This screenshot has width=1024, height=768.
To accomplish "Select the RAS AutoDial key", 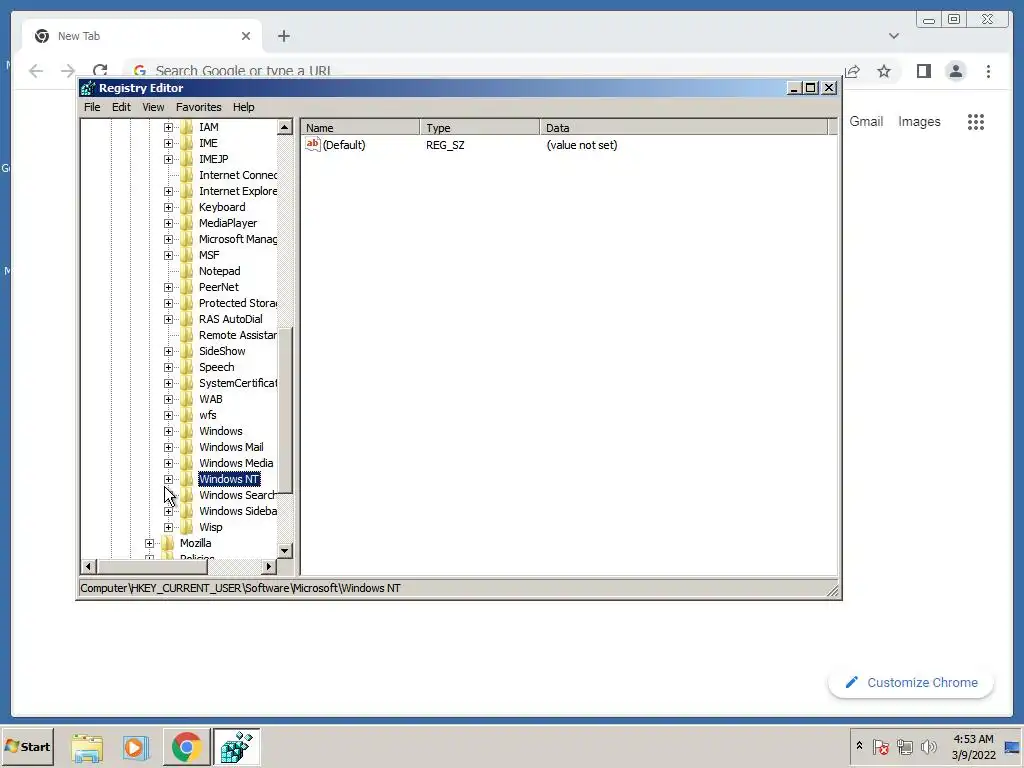I will coord(231,319).
